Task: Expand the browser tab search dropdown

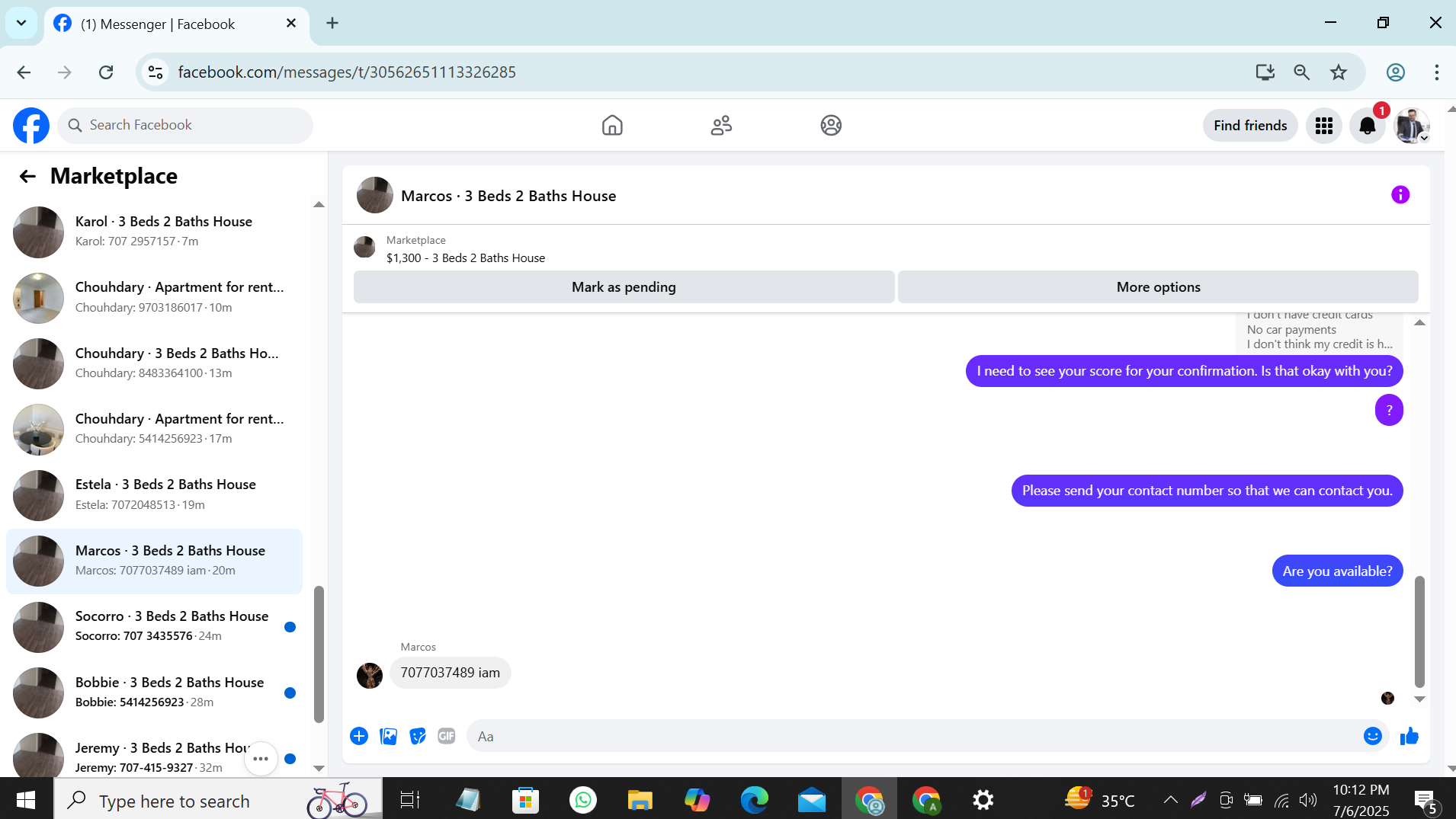Action: click(21, 23)
